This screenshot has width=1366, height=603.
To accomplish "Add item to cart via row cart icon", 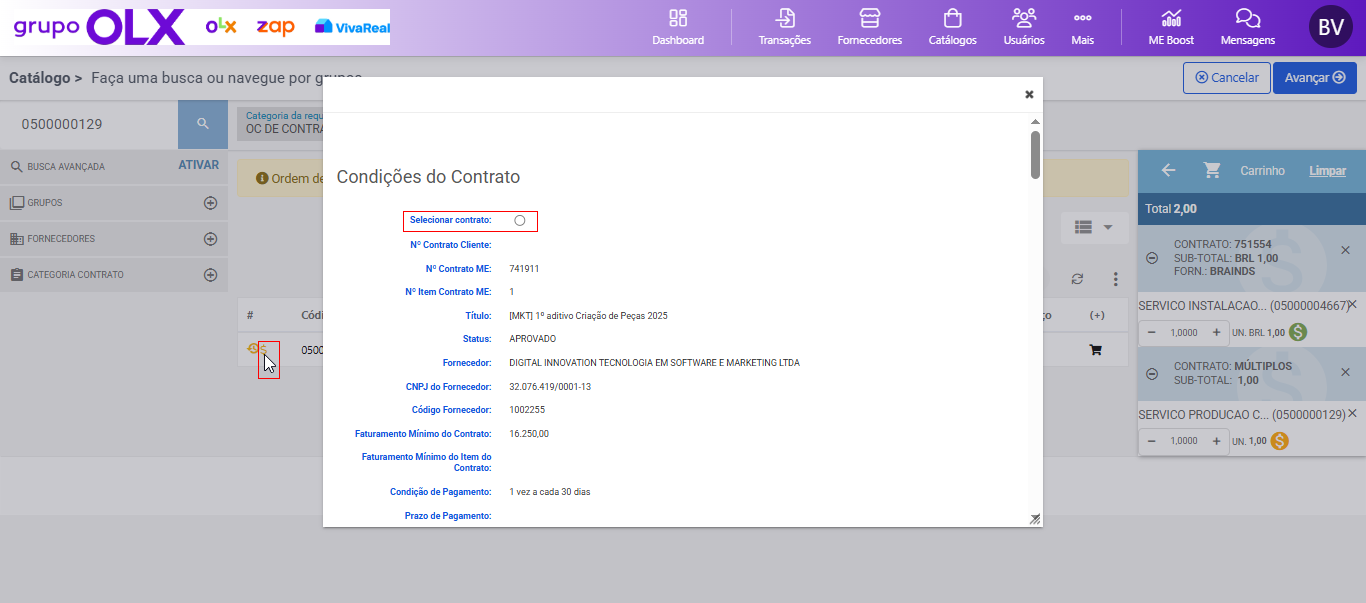I will [1095, 351].
